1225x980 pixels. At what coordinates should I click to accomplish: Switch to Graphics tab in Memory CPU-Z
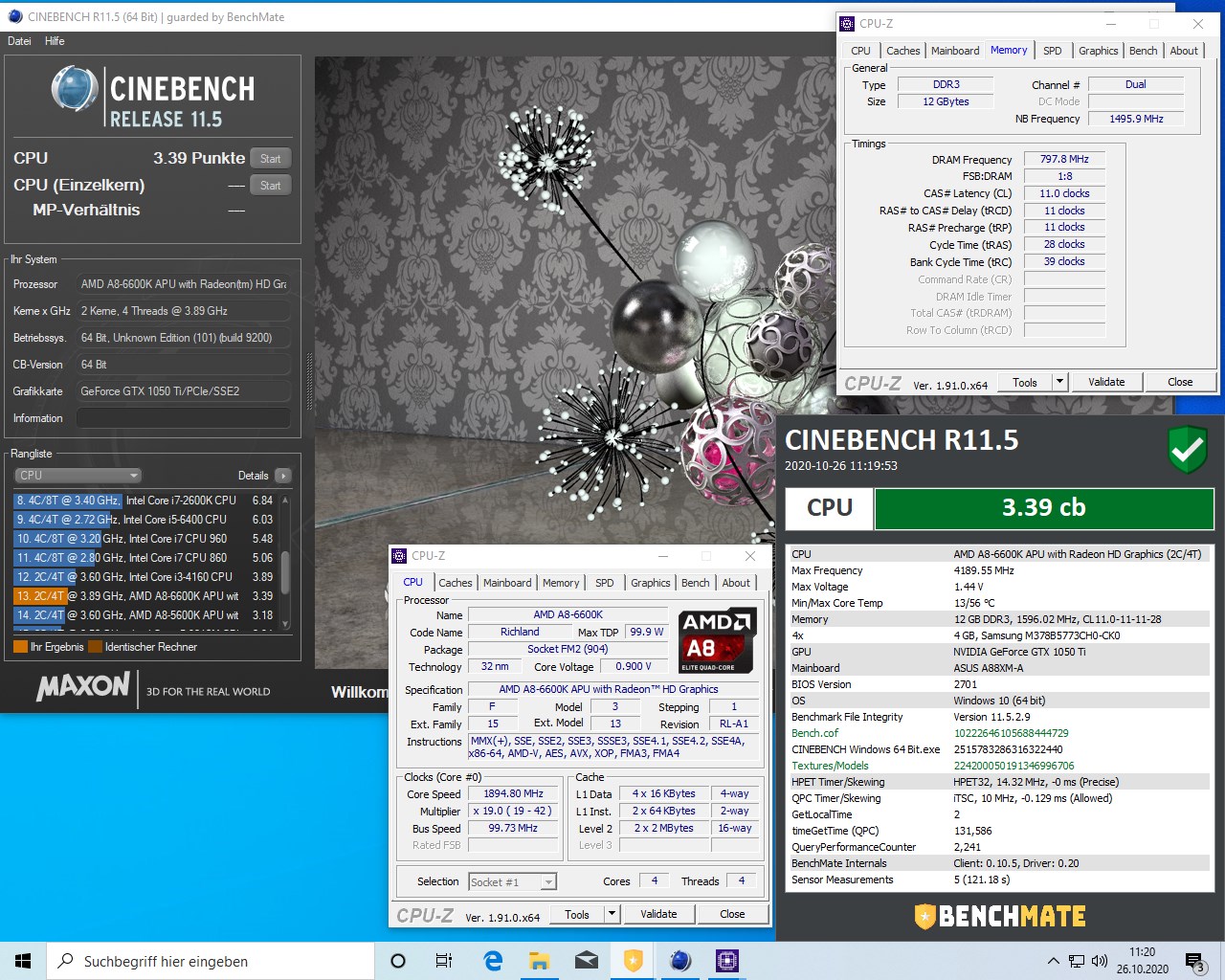pos(1098,51)
